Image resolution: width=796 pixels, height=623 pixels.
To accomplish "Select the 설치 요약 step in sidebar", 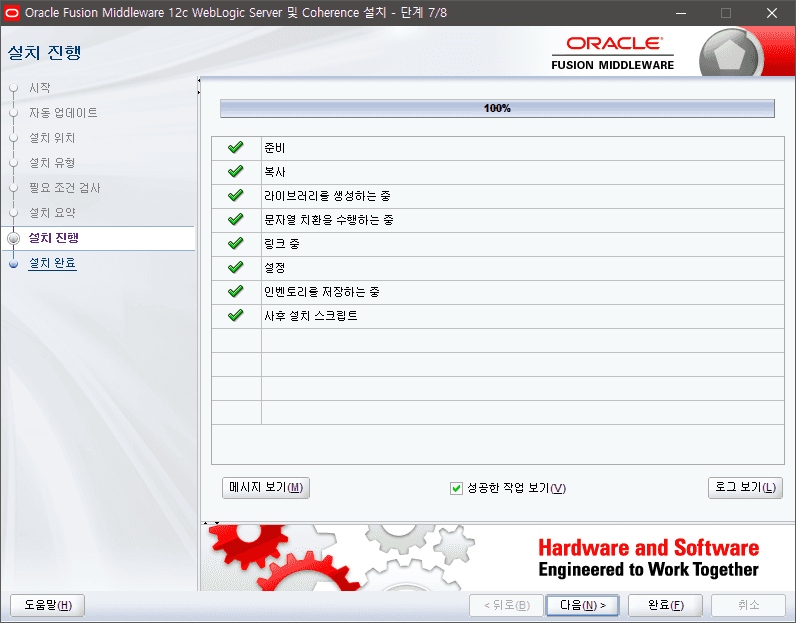I will pos(52,213).
